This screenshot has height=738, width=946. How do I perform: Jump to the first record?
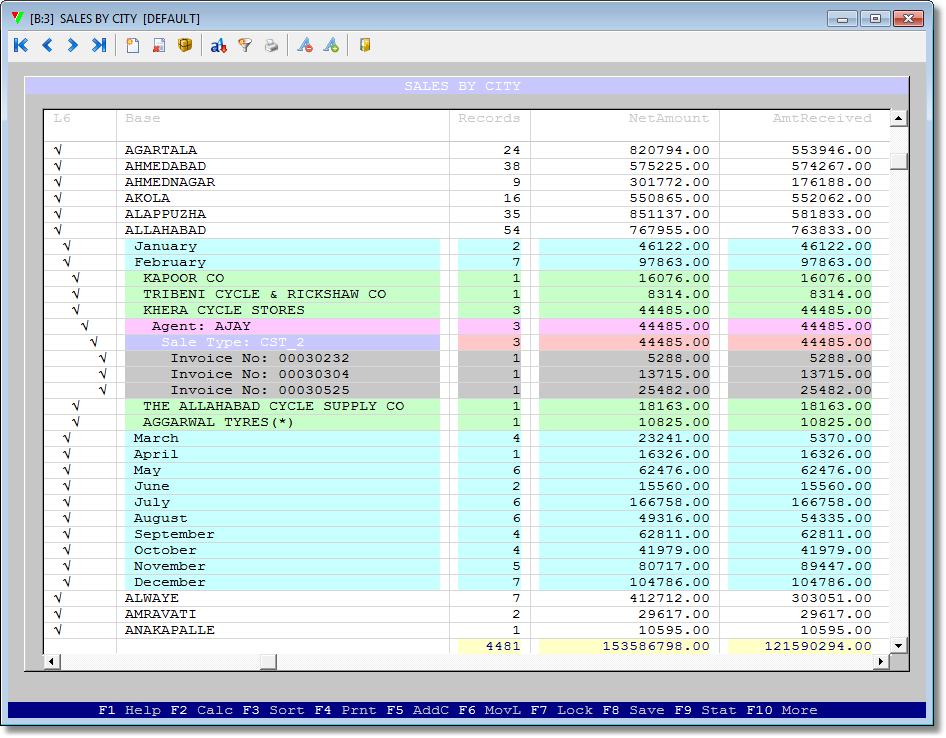pyautogui.click(x=20, y=44)
